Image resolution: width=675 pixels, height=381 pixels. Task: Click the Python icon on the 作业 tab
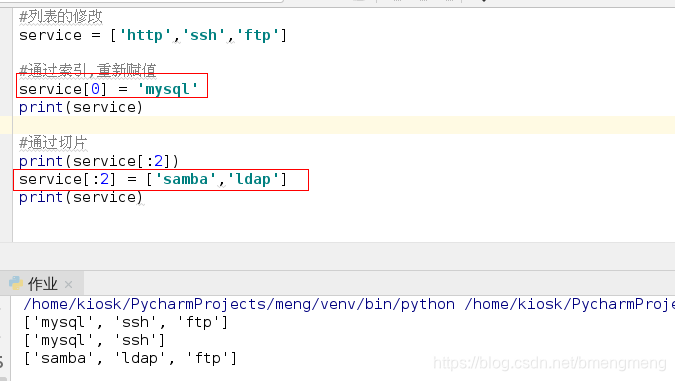16,283
